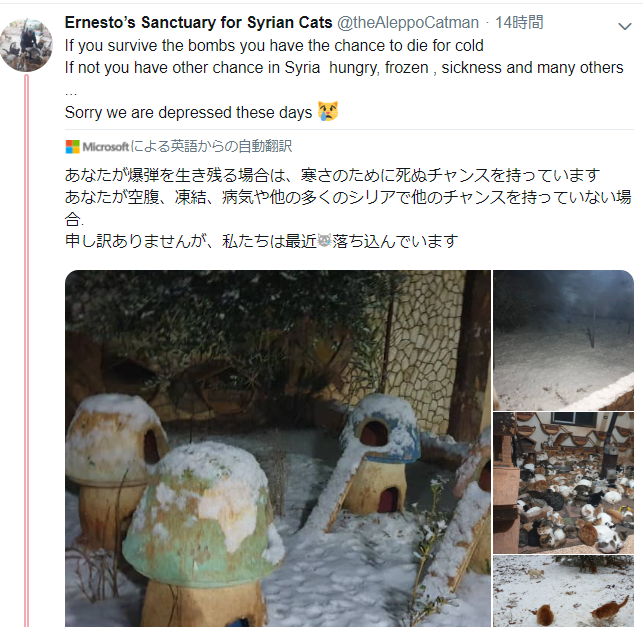Open the photo of orange cats on snow
This screenshot has width=643, height=627.
click(563, 591)
